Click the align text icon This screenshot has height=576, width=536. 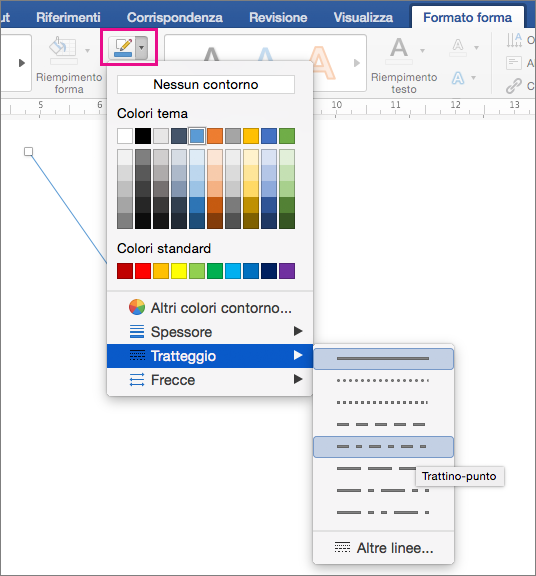point(514,63)
